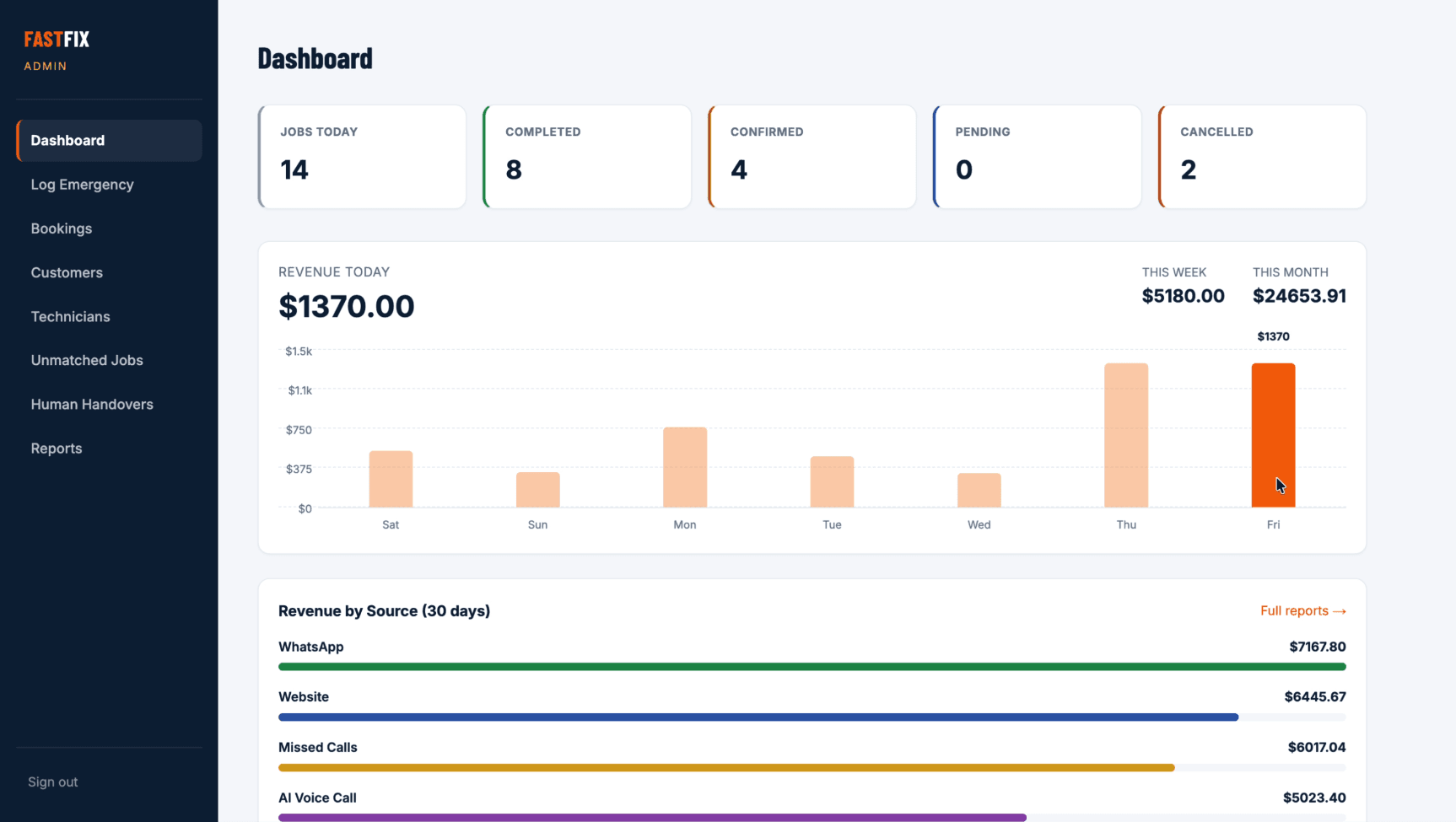
Task: Click the Monday bar in chart
Action: pos(685,467)
